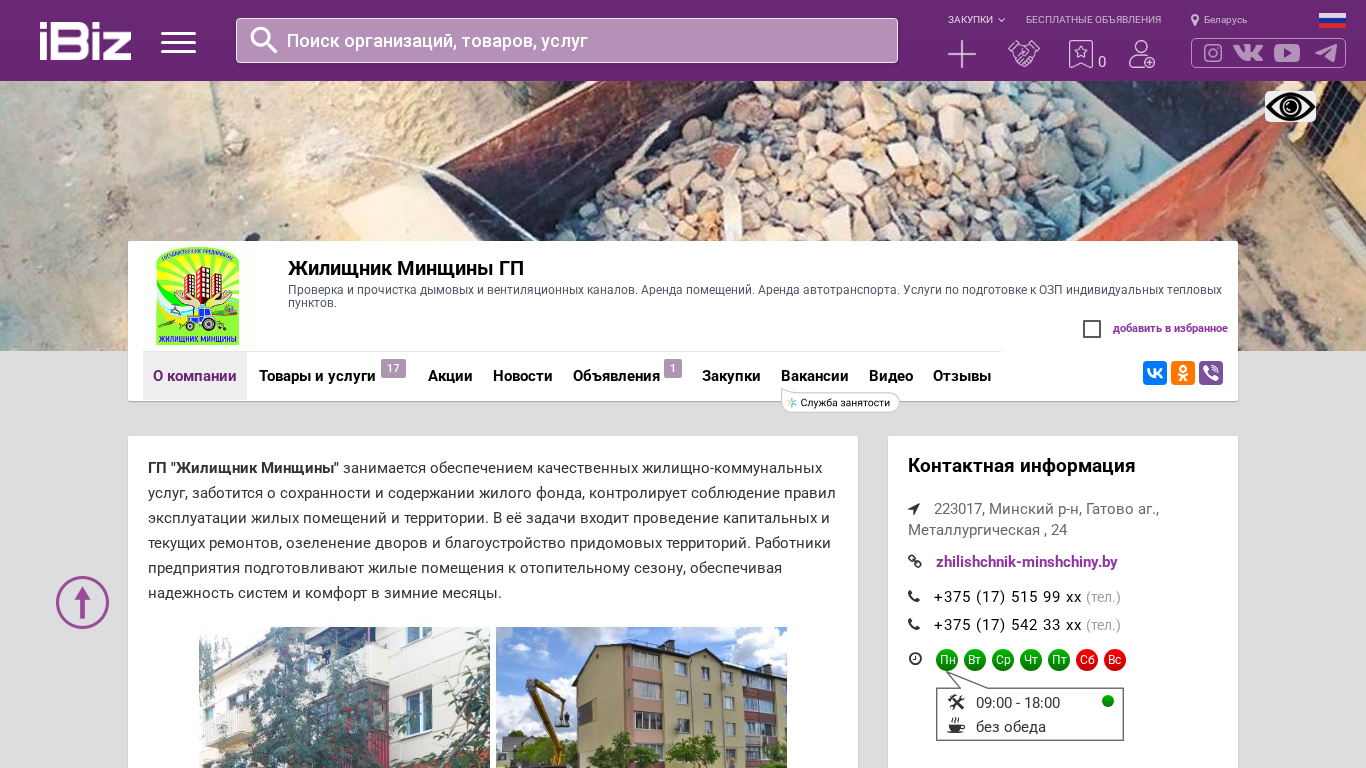Visit zhilishchnik-minshchiny.by website link

(1027, 562)
